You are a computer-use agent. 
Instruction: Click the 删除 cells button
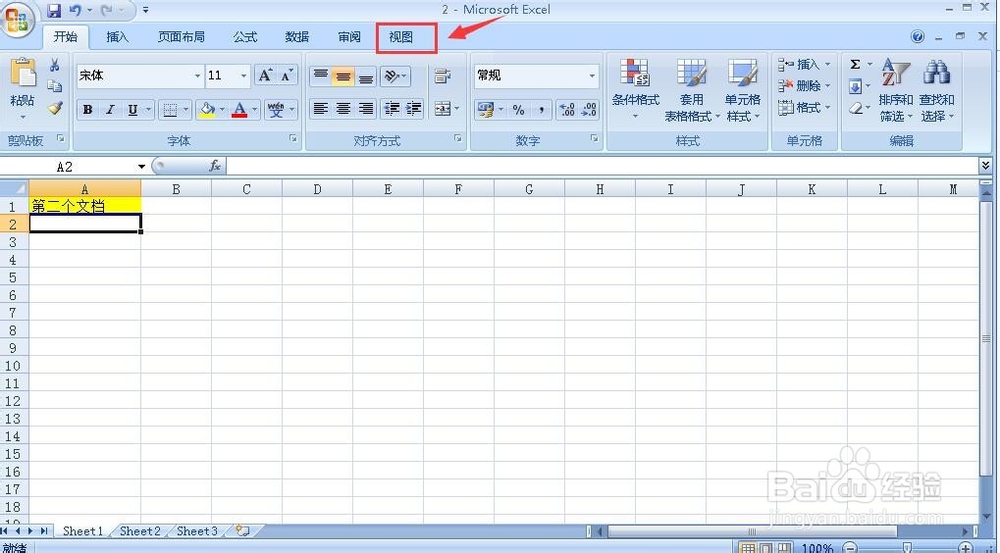coord(804,86)
